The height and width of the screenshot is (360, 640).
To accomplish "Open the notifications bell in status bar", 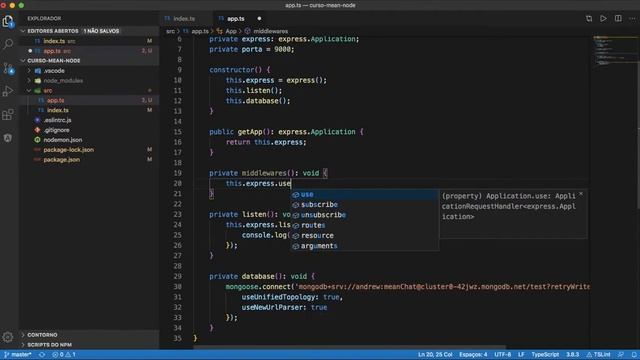I will coord(634,355).
